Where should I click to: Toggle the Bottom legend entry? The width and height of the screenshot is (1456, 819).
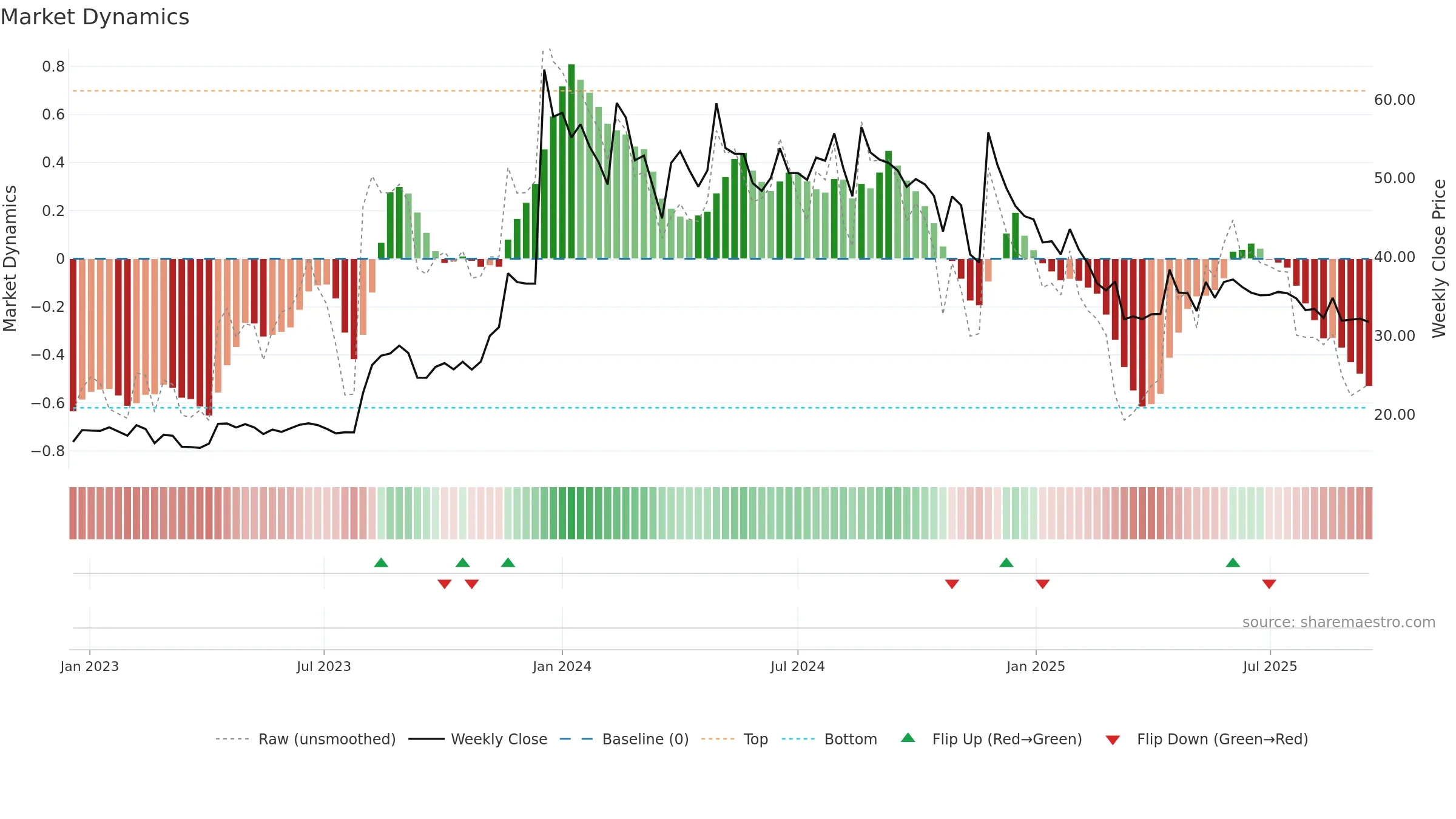829,739
